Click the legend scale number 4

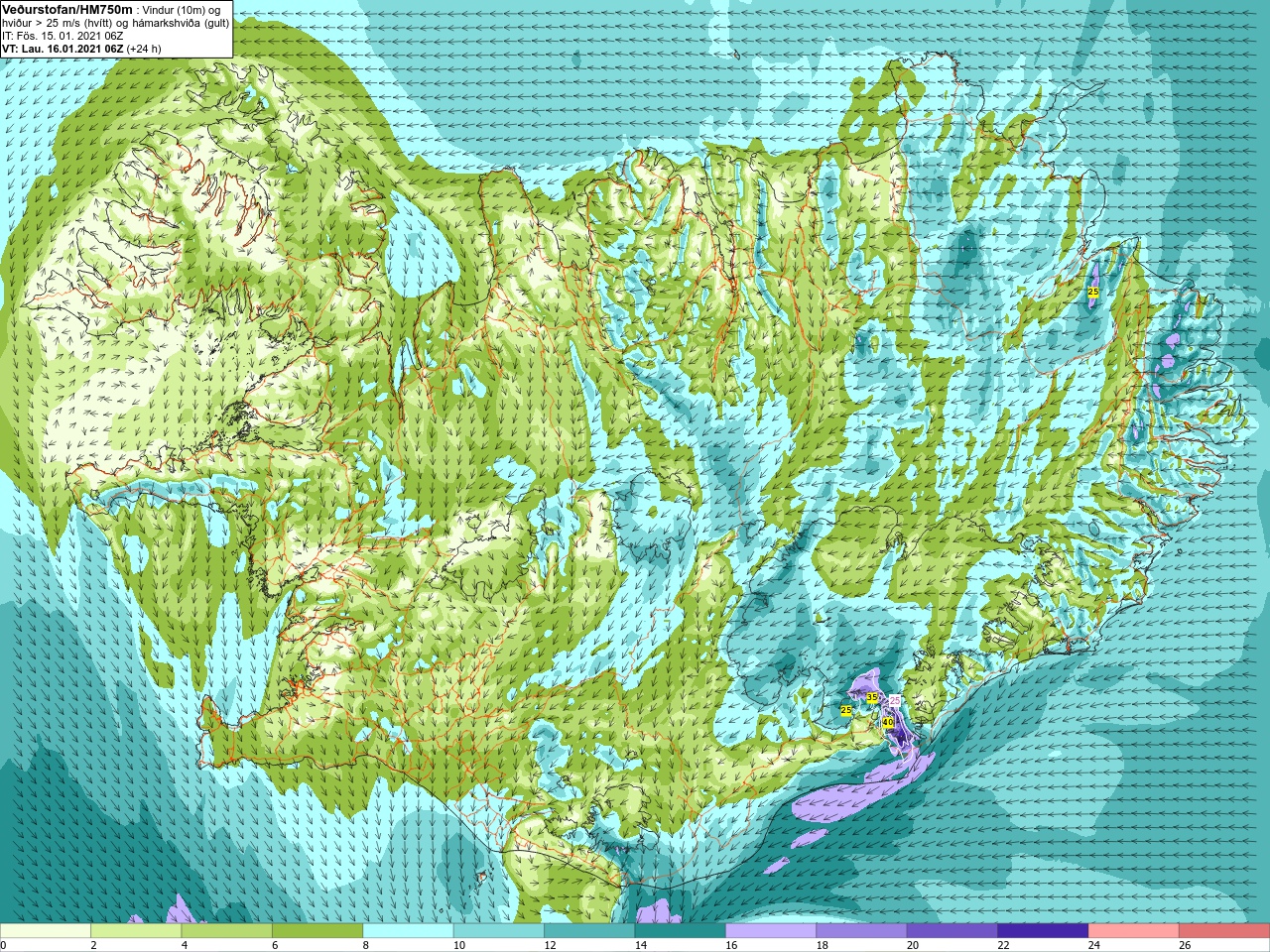point(185,945)
